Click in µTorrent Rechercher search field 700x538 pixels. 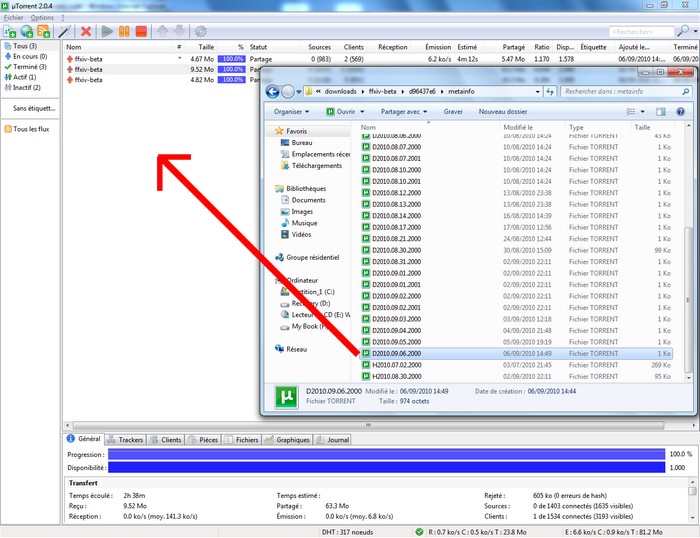(642, 32)
